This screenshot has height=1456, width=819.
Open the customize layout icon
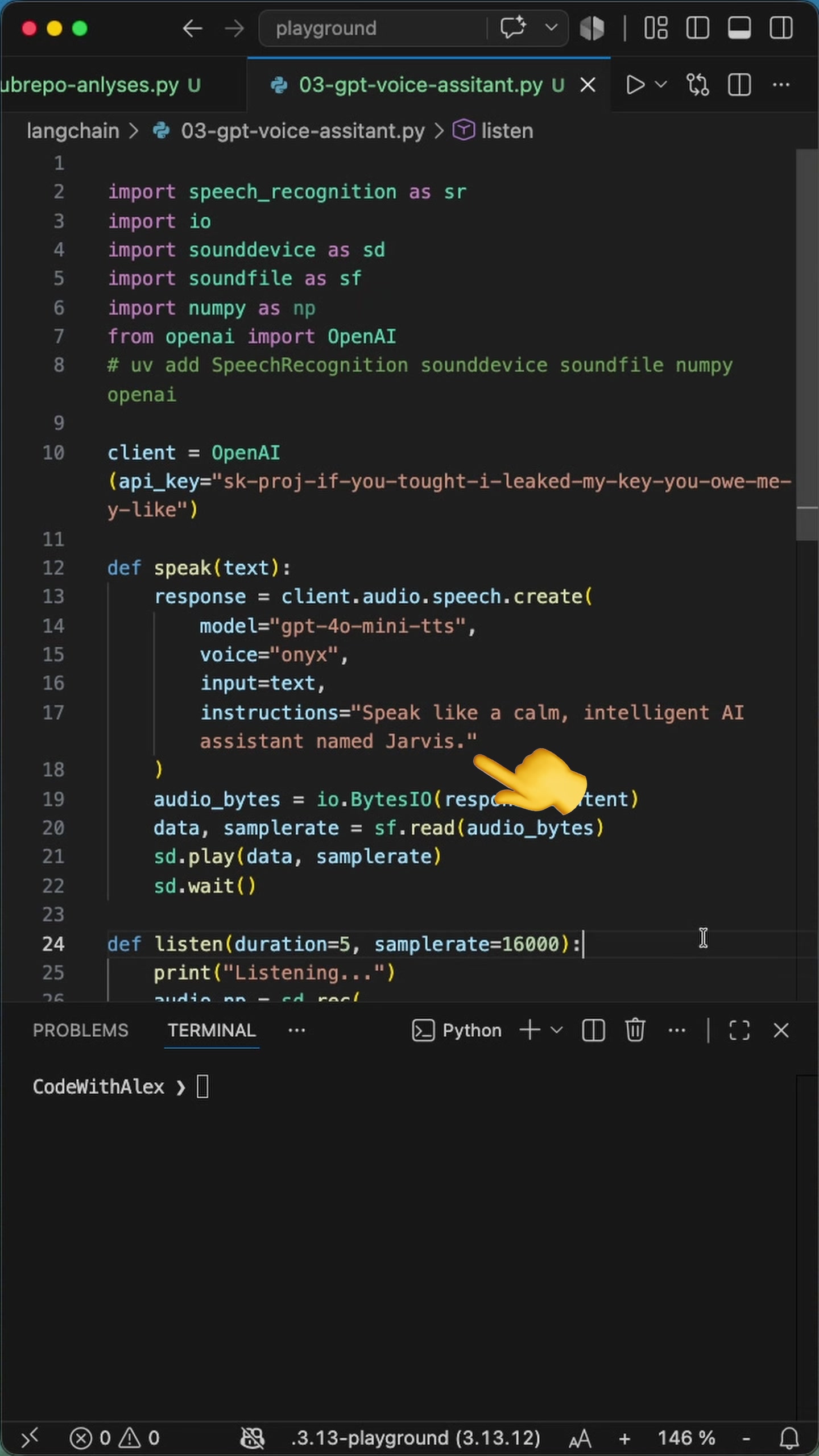click(655, 28)
